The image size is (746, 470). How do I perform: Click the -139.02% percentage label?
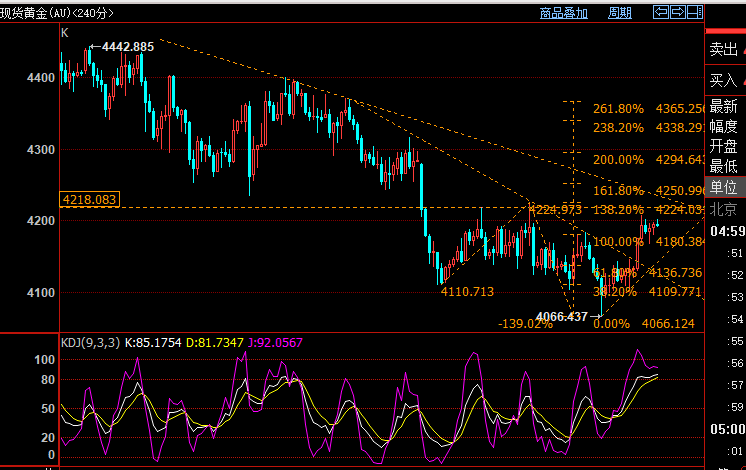pos(525,324)
